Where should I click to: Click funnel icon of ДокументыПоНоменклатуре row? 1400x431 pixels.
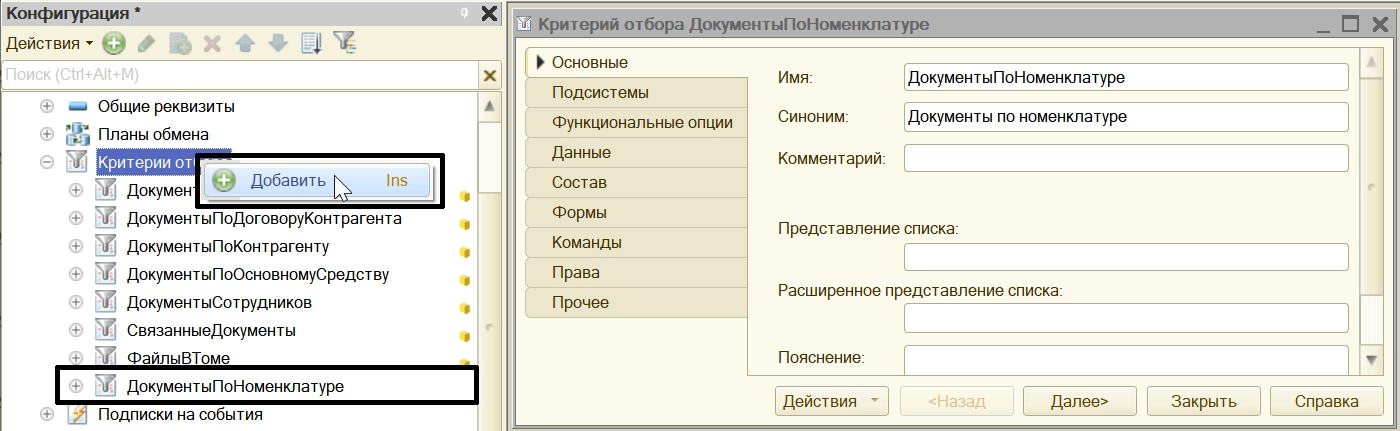(106, 386)
